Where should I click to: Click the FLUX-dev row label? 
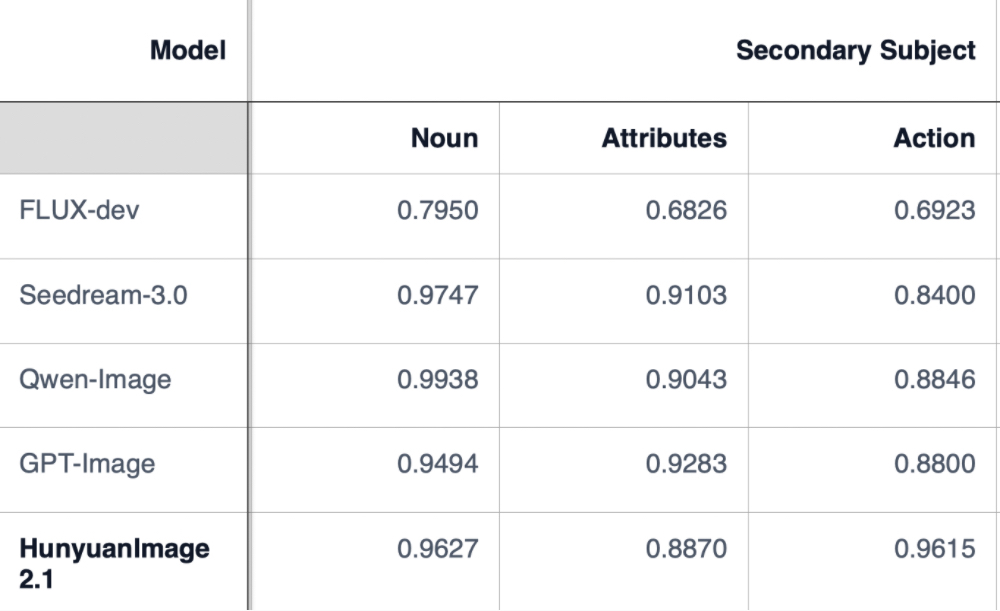[79, 211]
